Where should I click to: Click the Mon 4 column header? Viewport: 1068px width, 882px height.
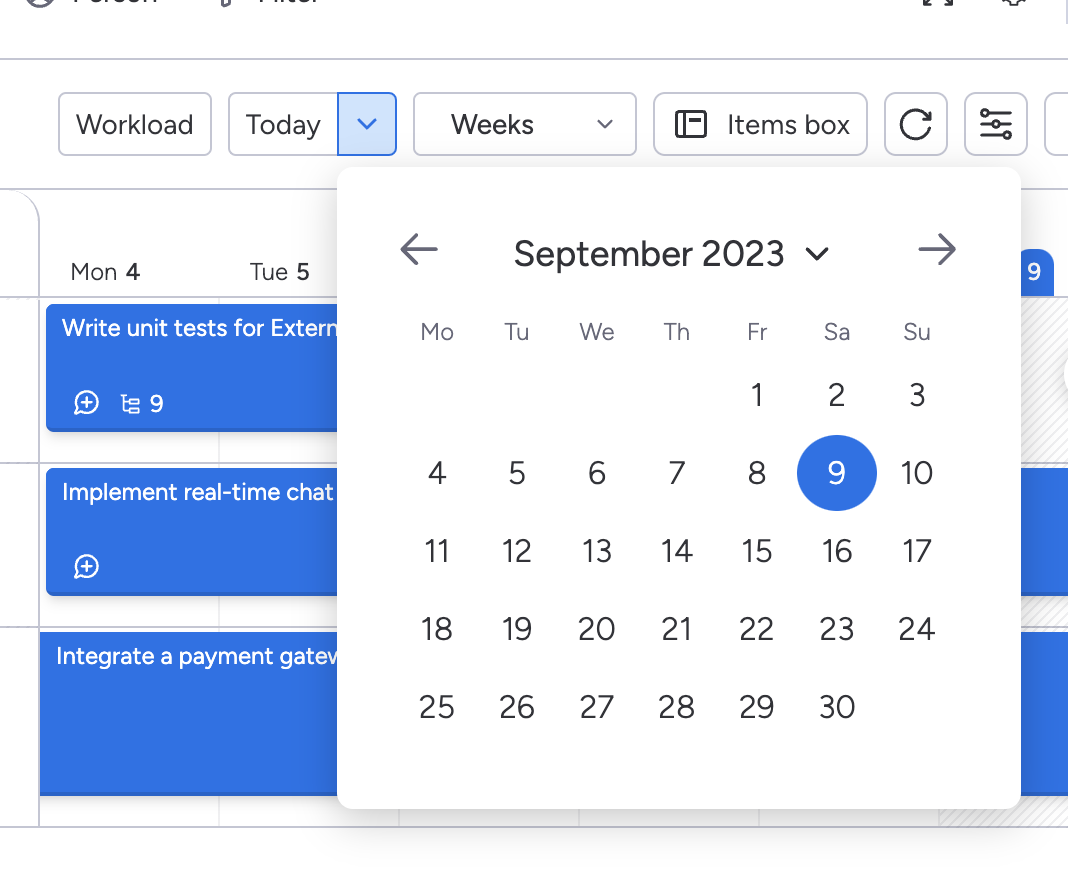click(105, 272)
